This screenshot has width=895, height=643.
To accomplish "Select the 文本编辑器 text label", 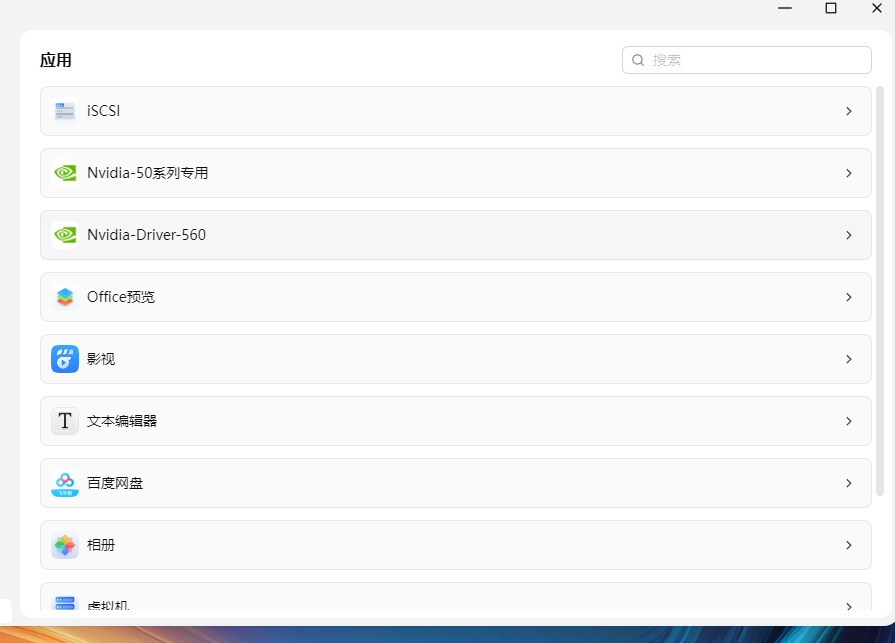I will [x=122, y=421].
